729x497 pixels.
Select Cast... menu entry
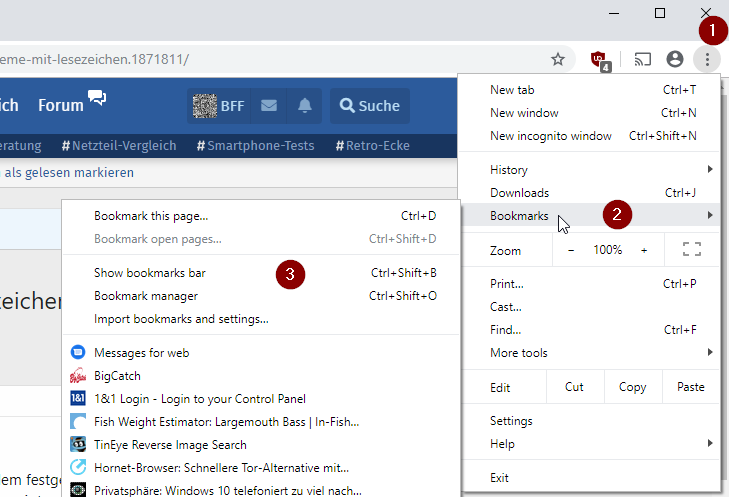coord(590,307)
